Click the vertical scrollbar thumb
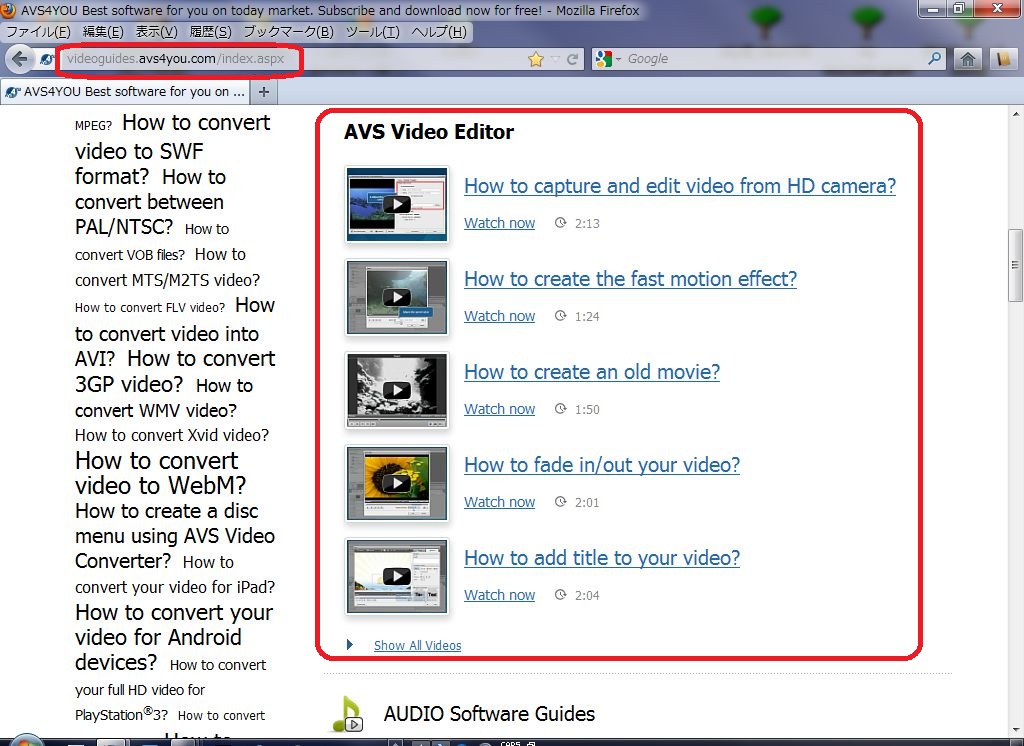 coord(1016,265)
